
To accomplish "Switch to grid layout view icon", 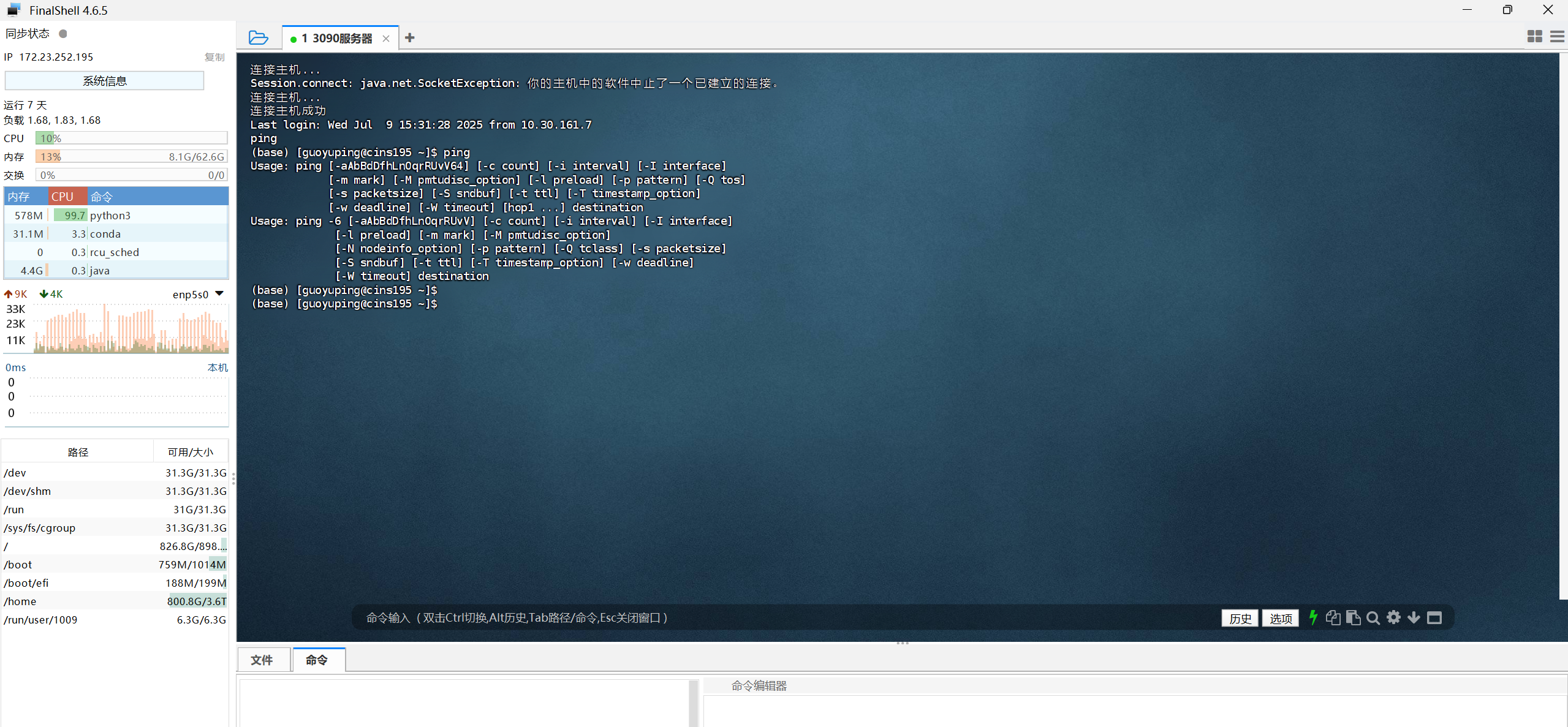I will click(1534, 37).
